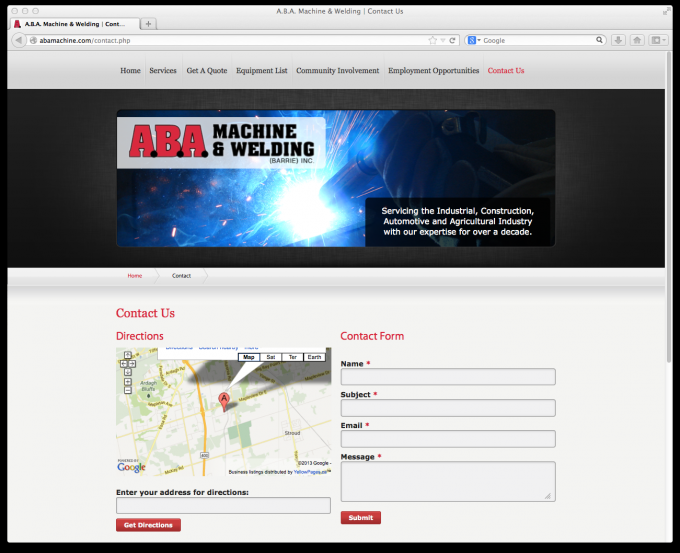Click the red map marker A
This screenshot has height=553, width=680.
click(x=224, y=400)
